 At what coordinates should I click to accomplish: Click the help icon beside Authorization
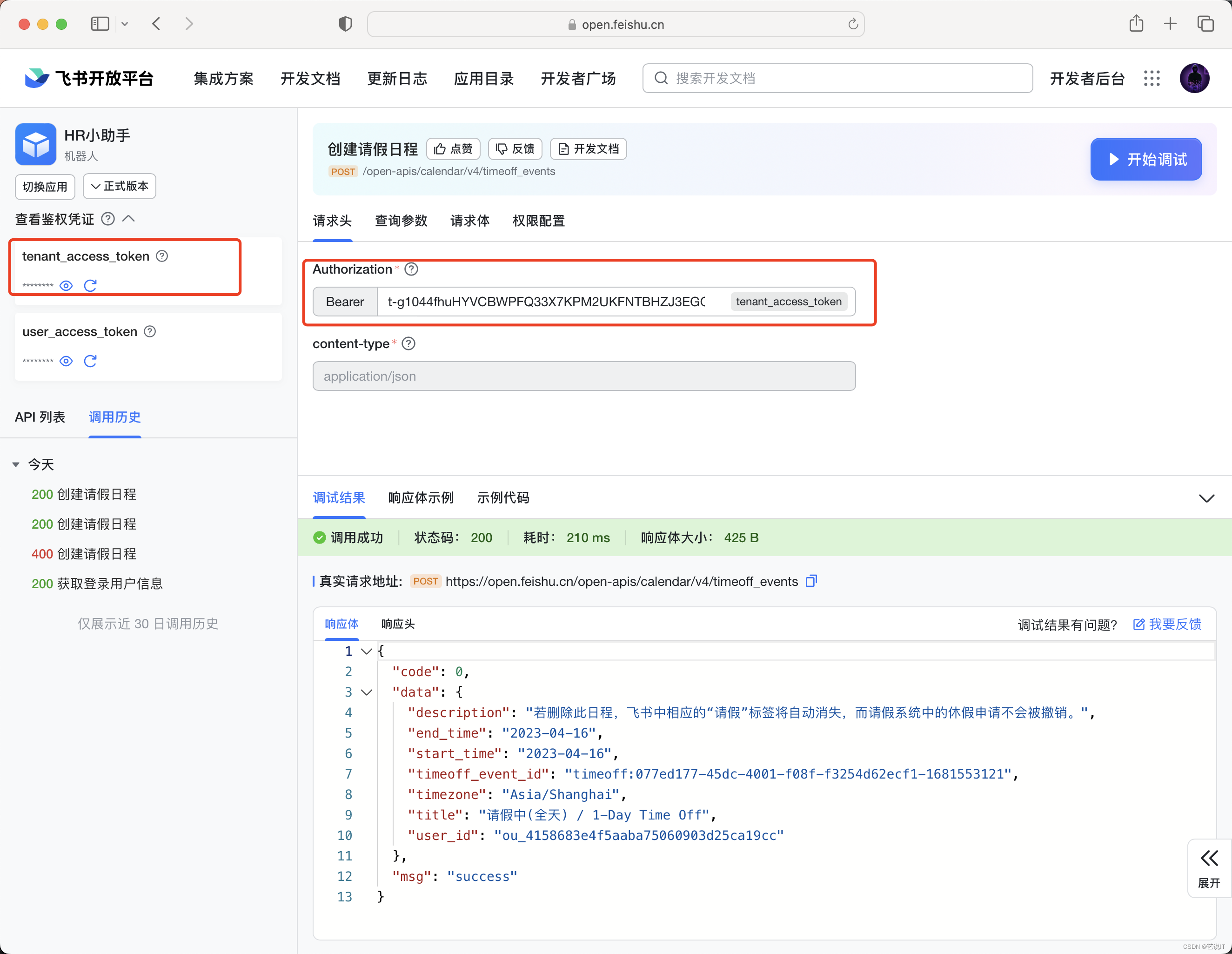pyautogui.click(x=411, y=269)
